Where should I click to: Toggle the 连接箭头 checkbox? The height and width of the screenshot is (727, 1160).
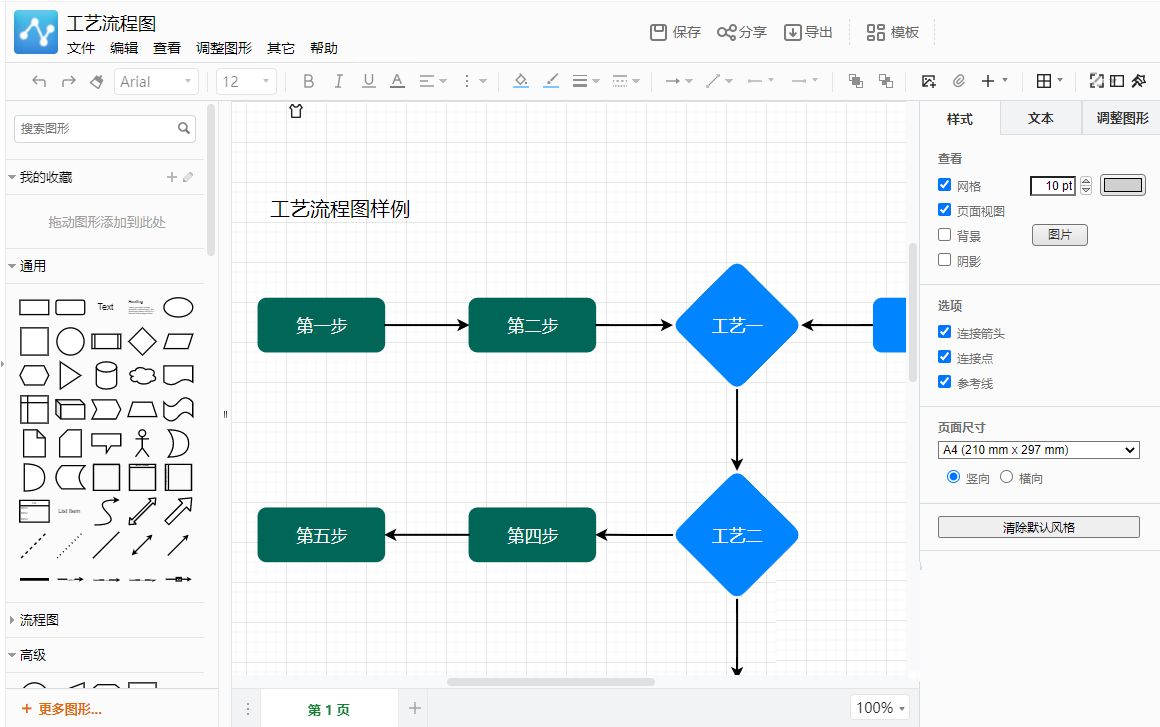click(x=945, y=332)
